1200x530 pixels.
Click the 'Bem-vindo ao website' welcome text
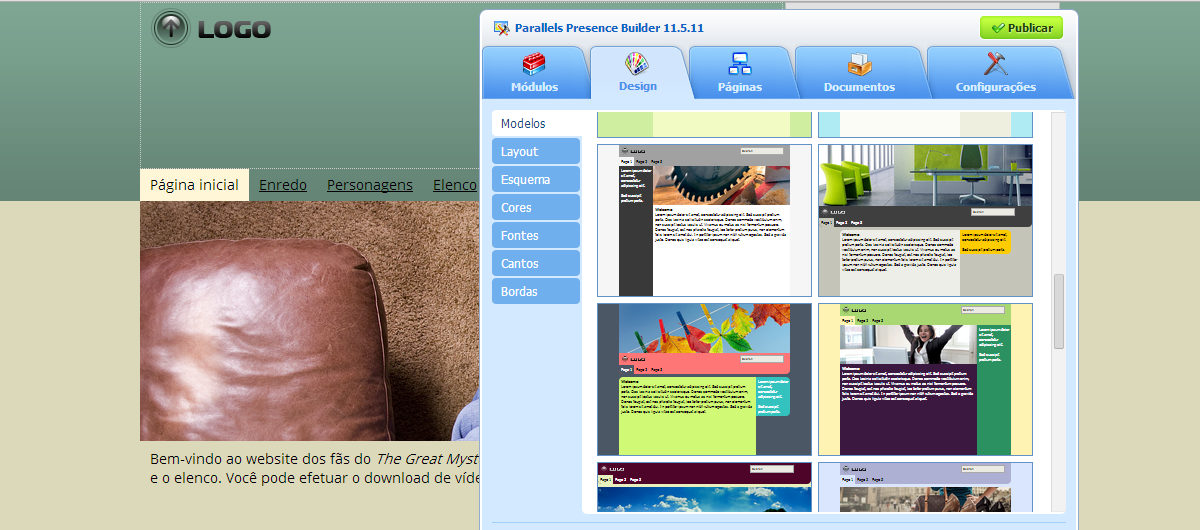point(314,468)
